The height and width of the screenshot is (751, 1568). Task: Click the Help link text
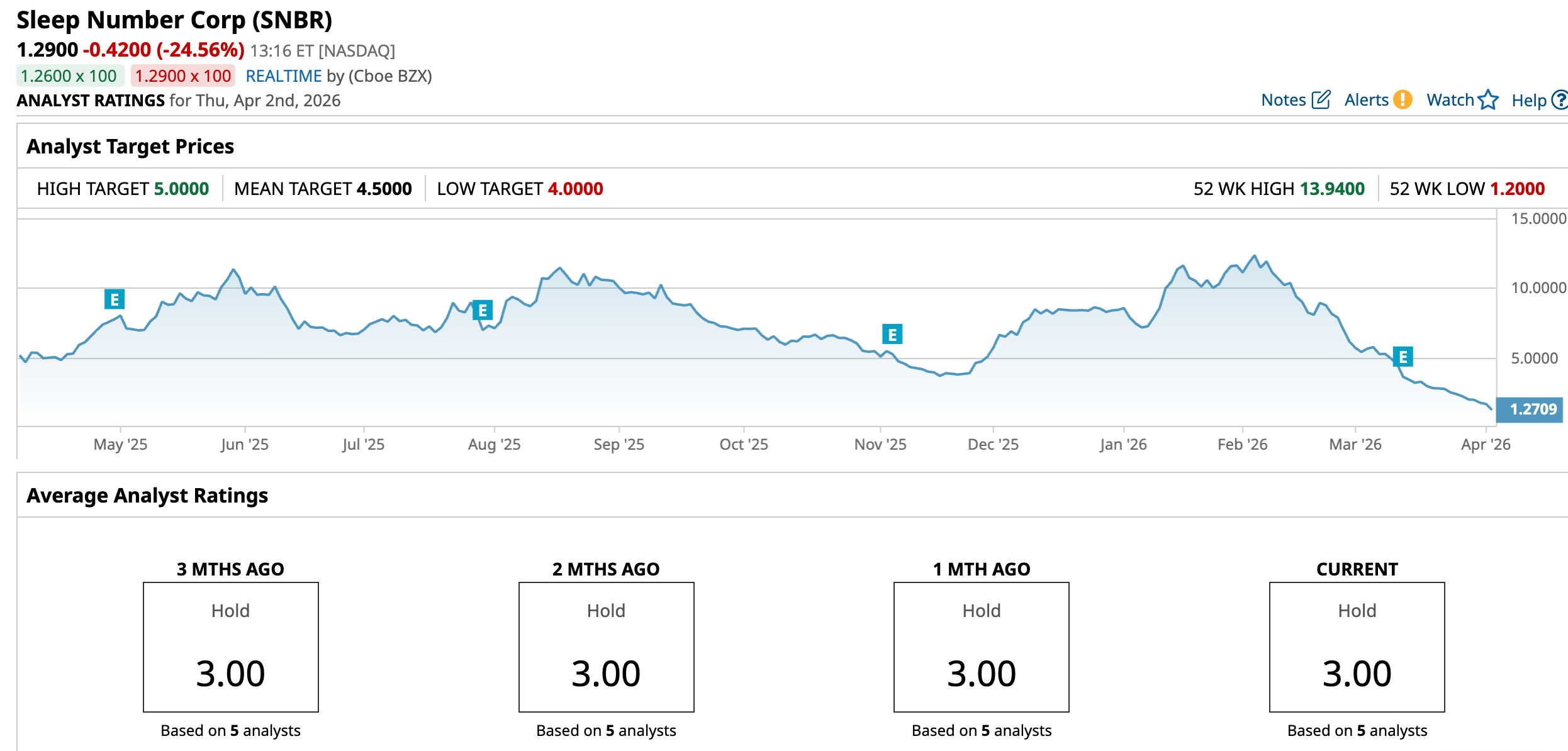coord(1528,101)
